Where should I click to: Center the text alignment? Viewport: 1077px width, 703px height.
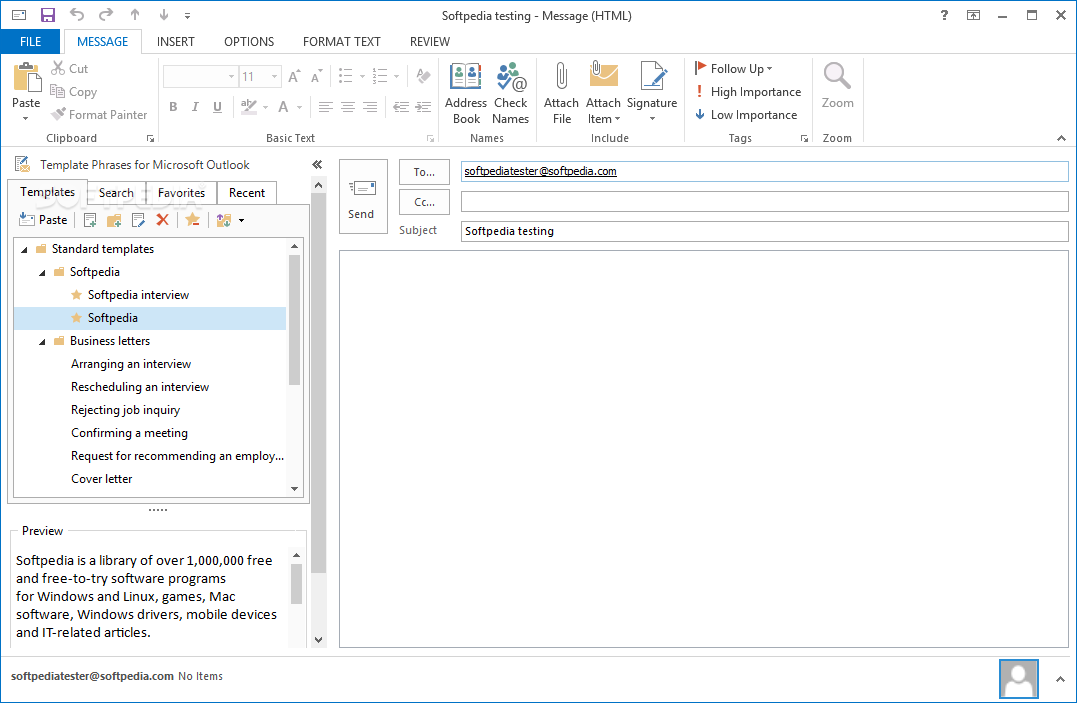click(x=348, y=107)
